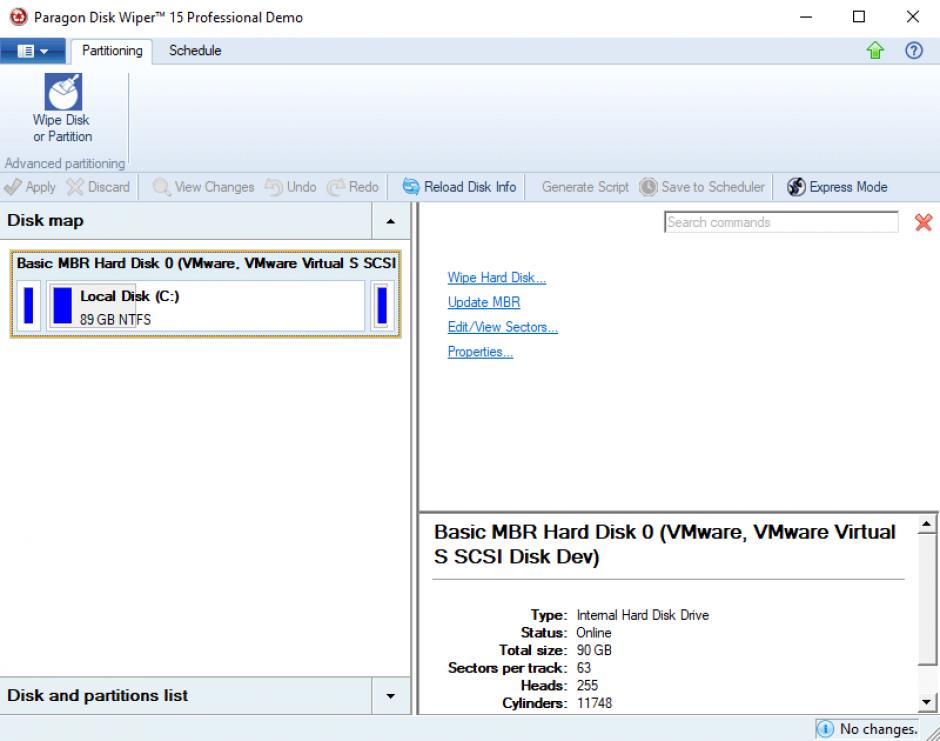Click the Update MBR link
The width and height of the screenshot is (940, 741).
[484, 302]
